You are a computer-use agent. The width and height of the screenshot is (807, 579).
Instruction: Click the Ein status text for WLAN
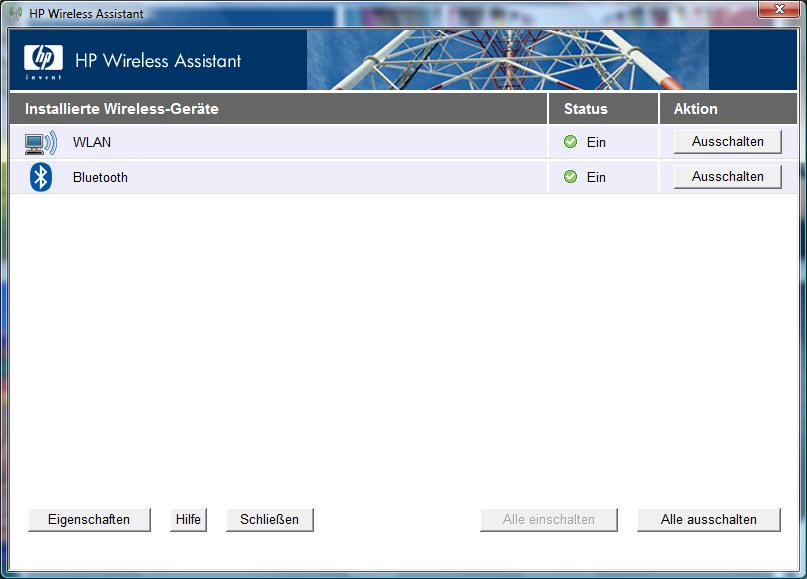[596, 143]
